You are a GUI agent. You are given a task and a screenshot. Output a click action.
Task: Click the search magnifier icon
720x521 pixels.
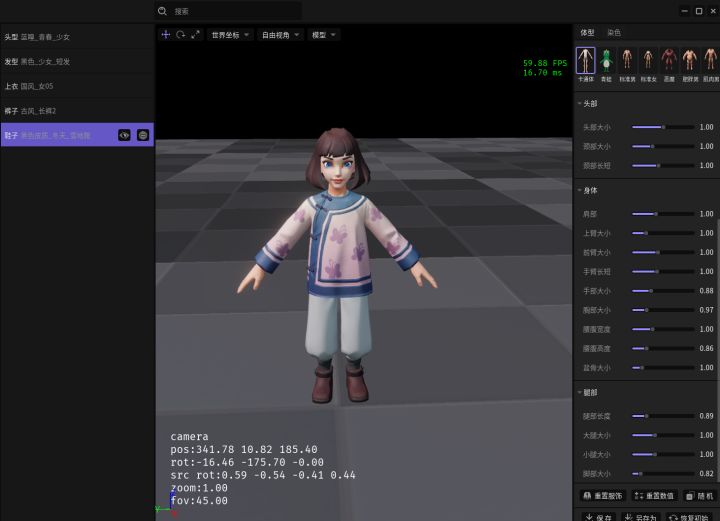162,11
